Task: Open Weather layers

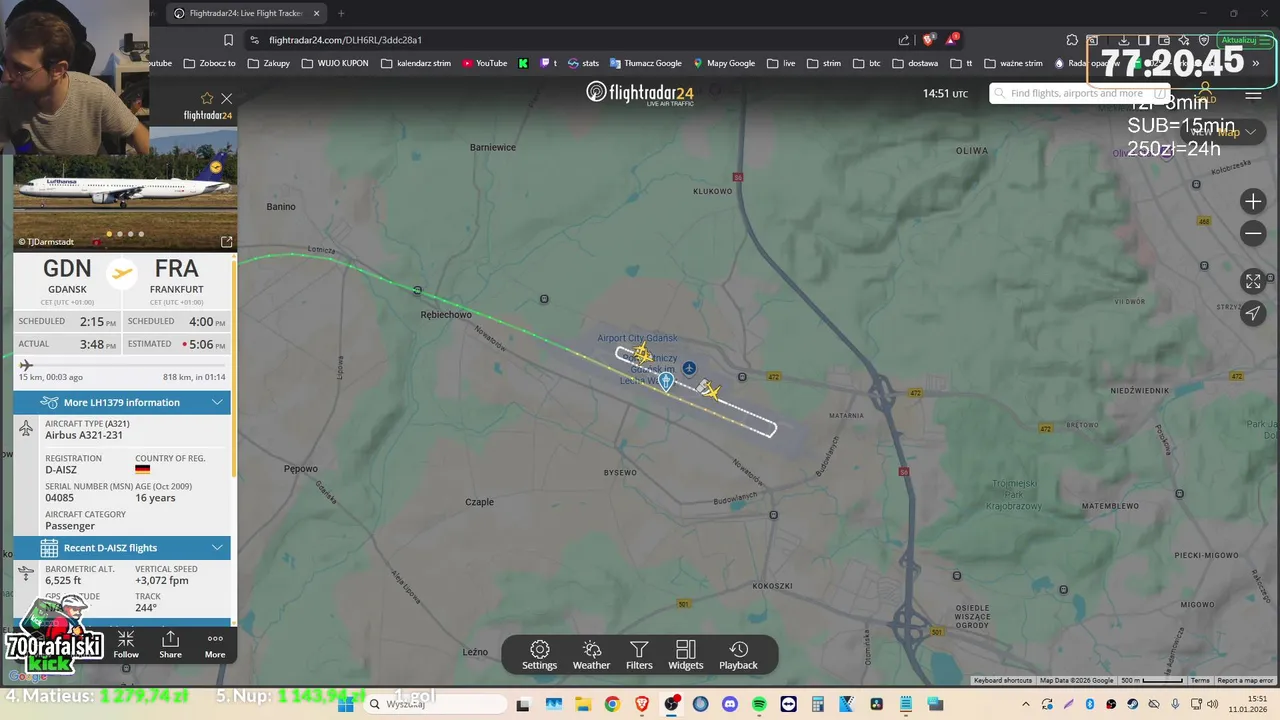Action: pos(591,655)
